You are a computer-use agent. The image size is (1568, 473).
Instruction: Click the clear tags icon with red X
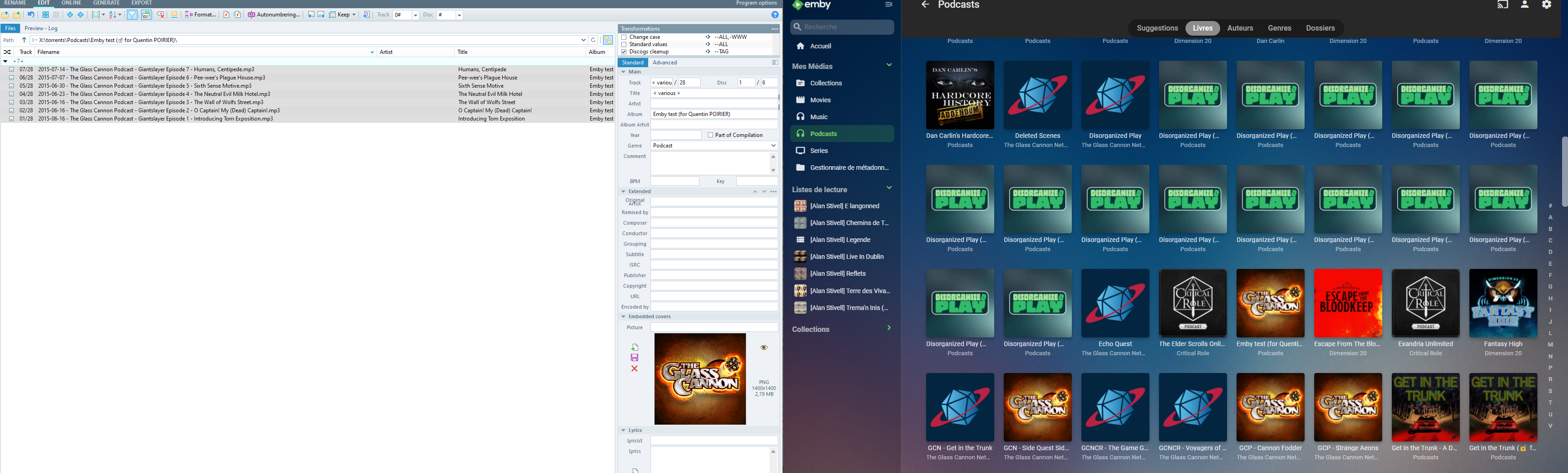click(x=161, y=15)
